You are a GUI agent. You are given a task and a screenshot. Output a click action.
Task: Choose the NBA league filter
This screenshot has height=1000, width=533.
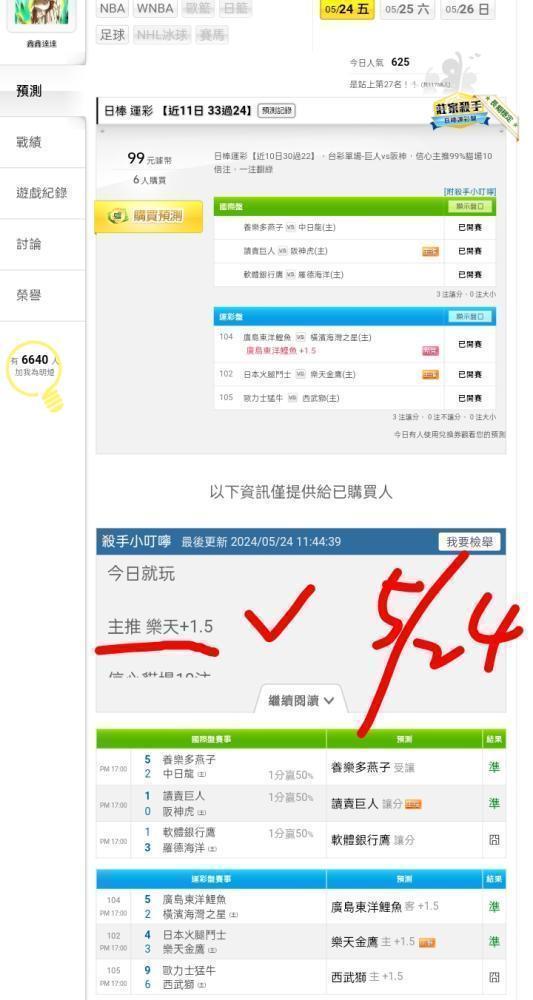pyautogui.click(x=112, y=9)
